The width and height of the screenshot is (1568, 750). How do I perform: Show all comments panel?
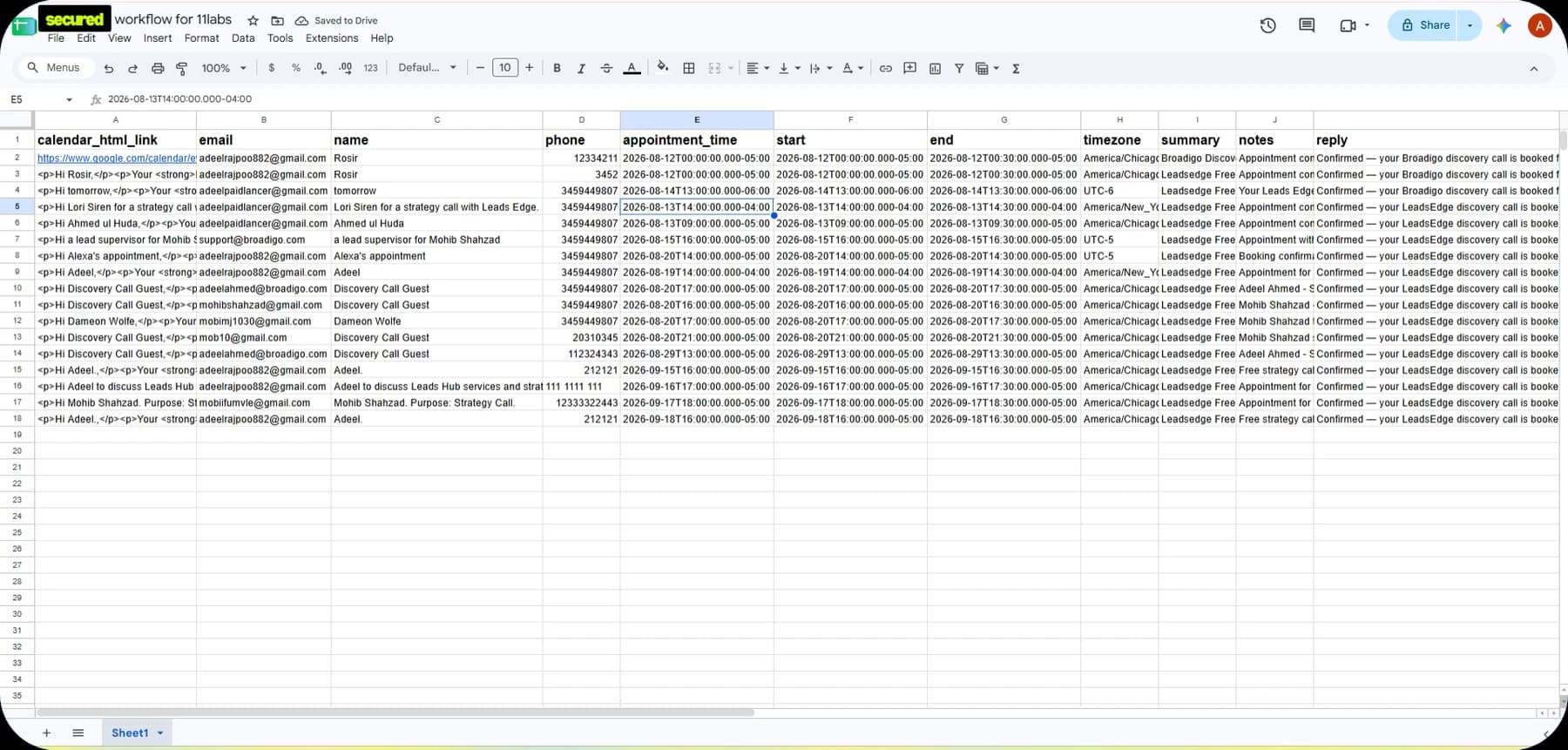point(1307,25)
